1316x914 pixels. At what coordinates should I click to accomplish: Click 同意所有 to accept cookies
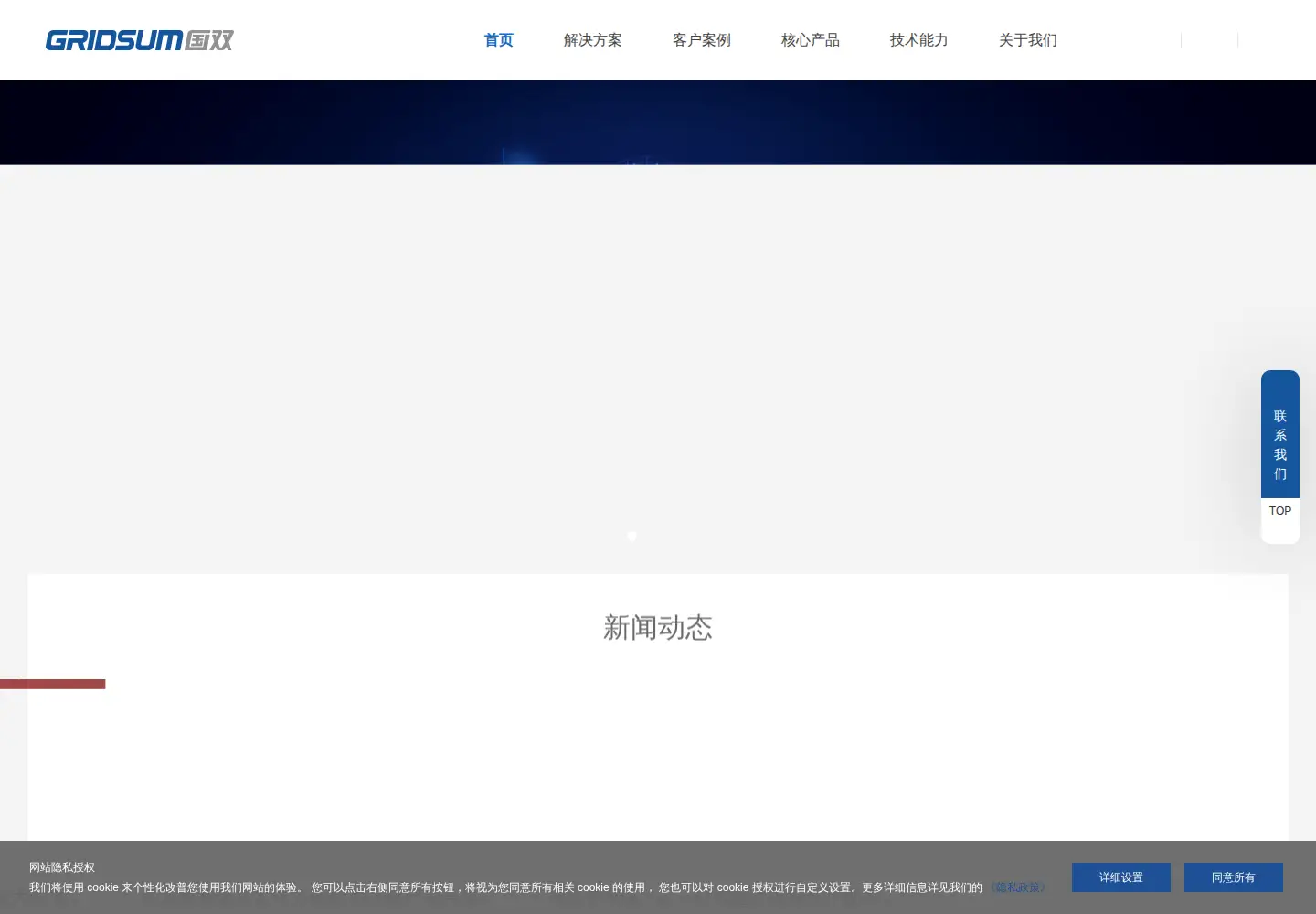pos(1234,877)
